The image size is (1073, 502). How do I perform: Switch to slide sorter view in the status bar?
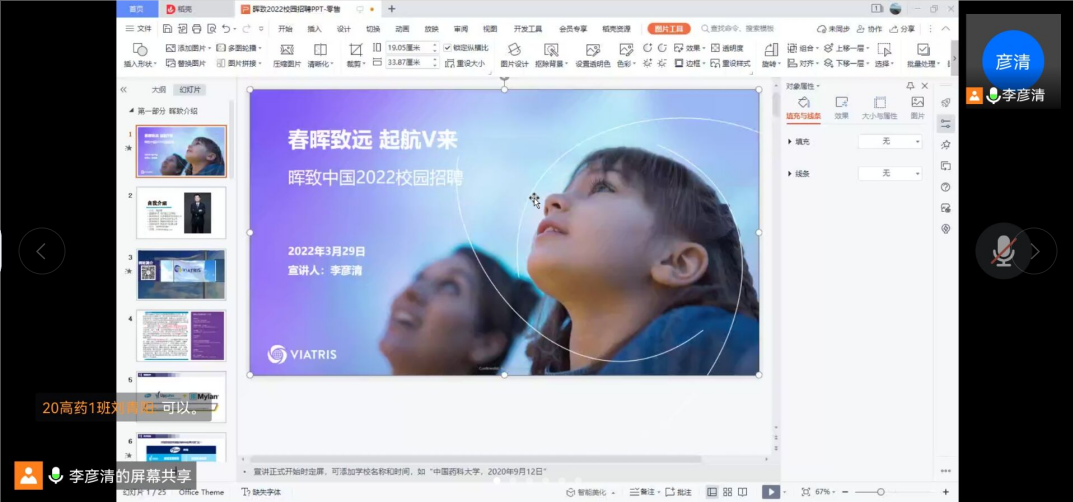(727, 492)
